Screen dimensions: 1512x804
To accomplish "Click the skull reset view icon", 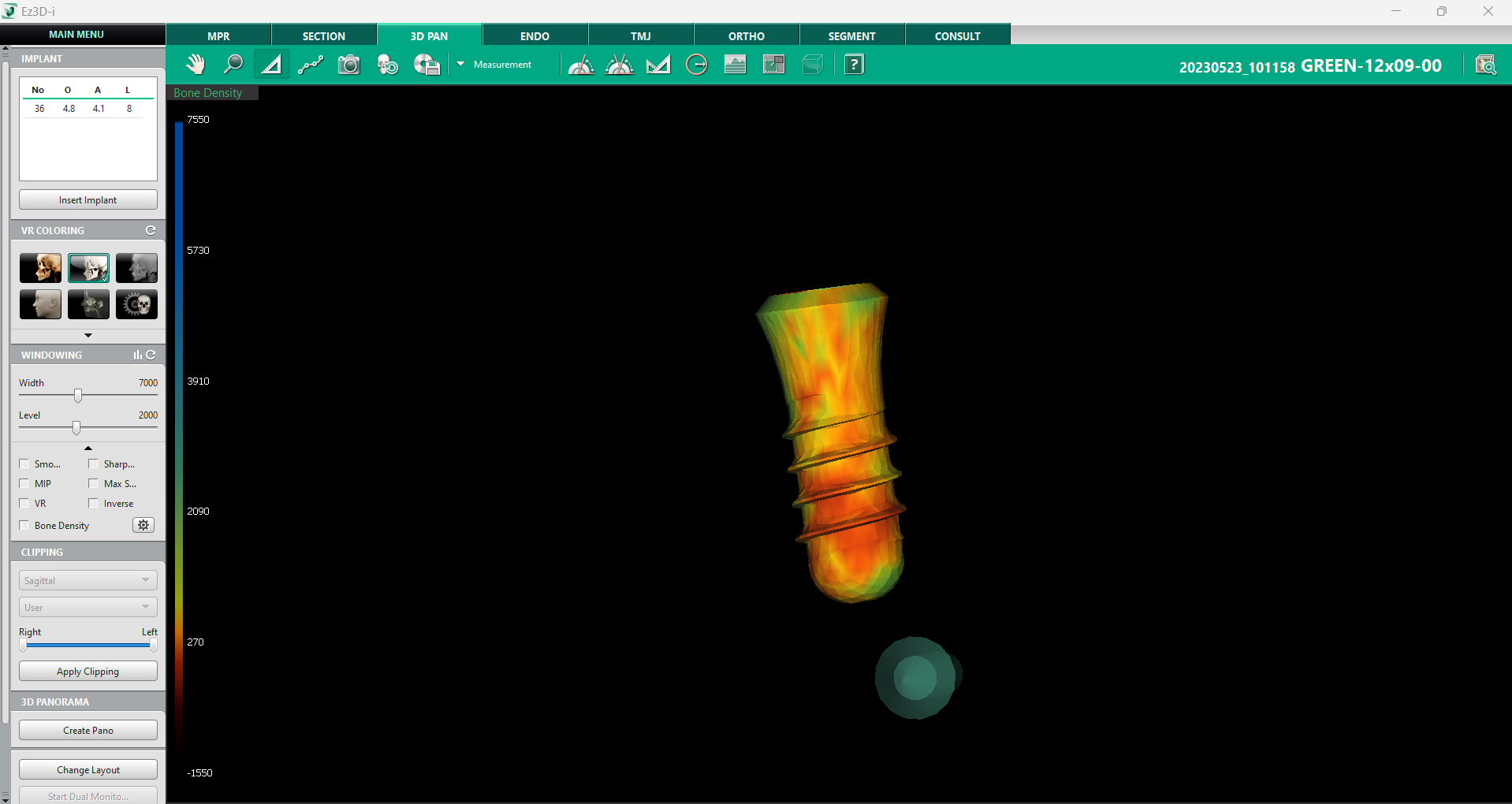I will click(387, 65).
